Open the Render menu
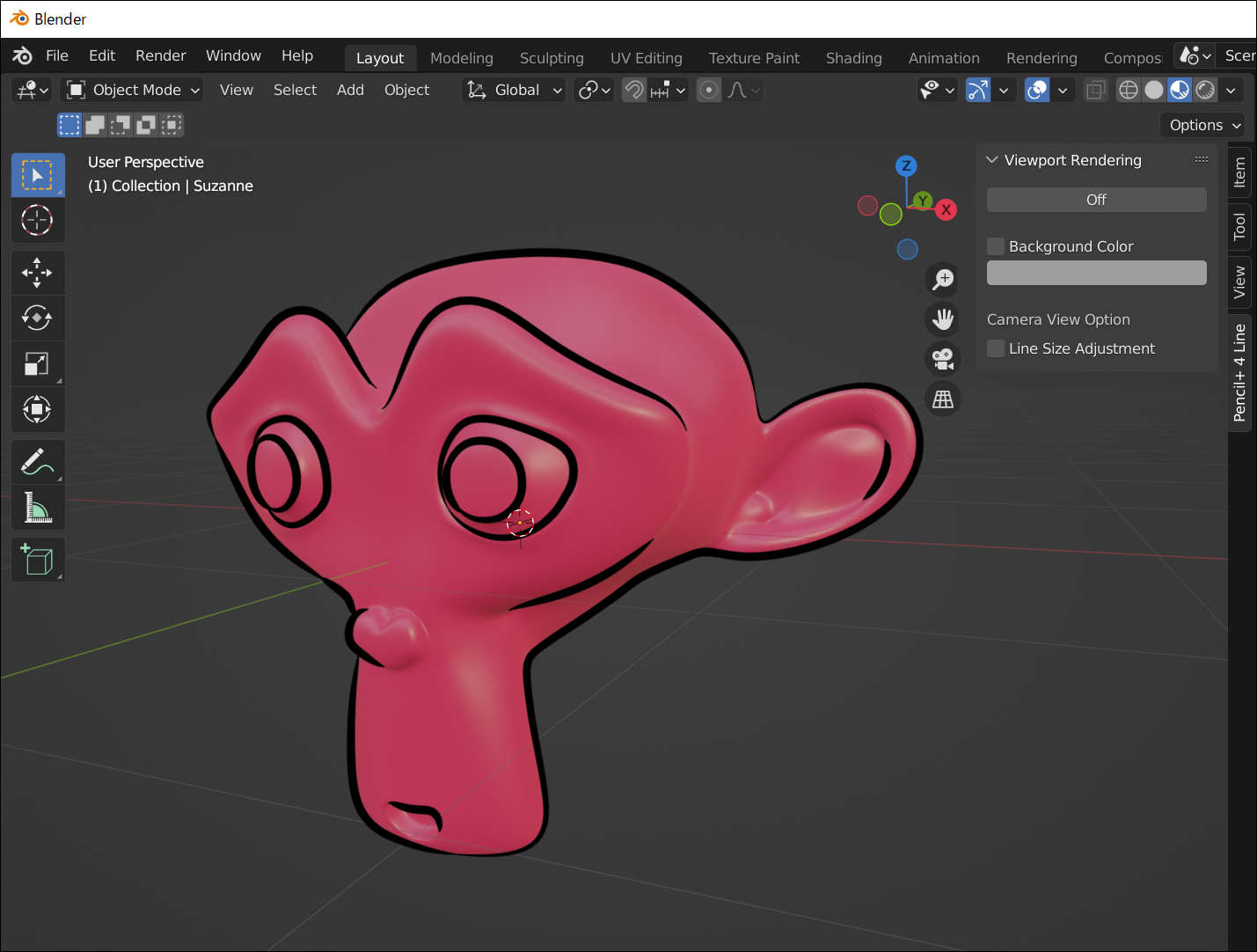Screen dimensions: 1257x952 161,55
